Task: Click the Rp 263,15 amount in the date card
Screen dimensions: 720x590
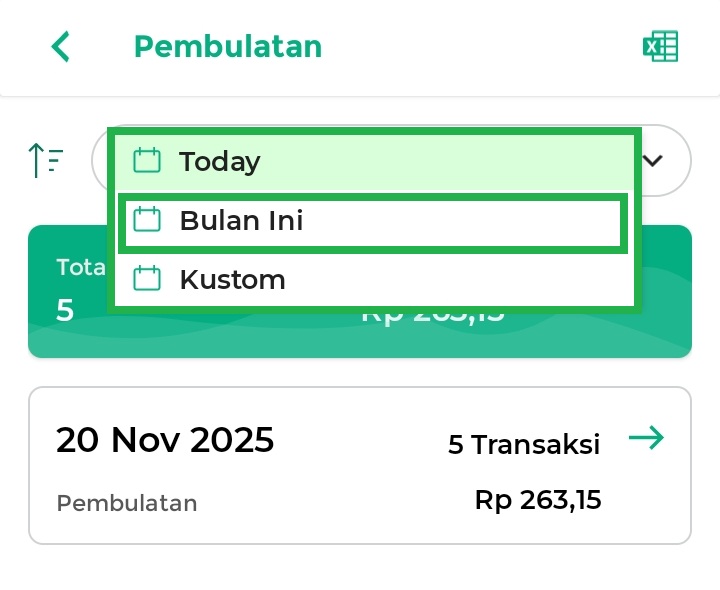Action: (538, 499)
